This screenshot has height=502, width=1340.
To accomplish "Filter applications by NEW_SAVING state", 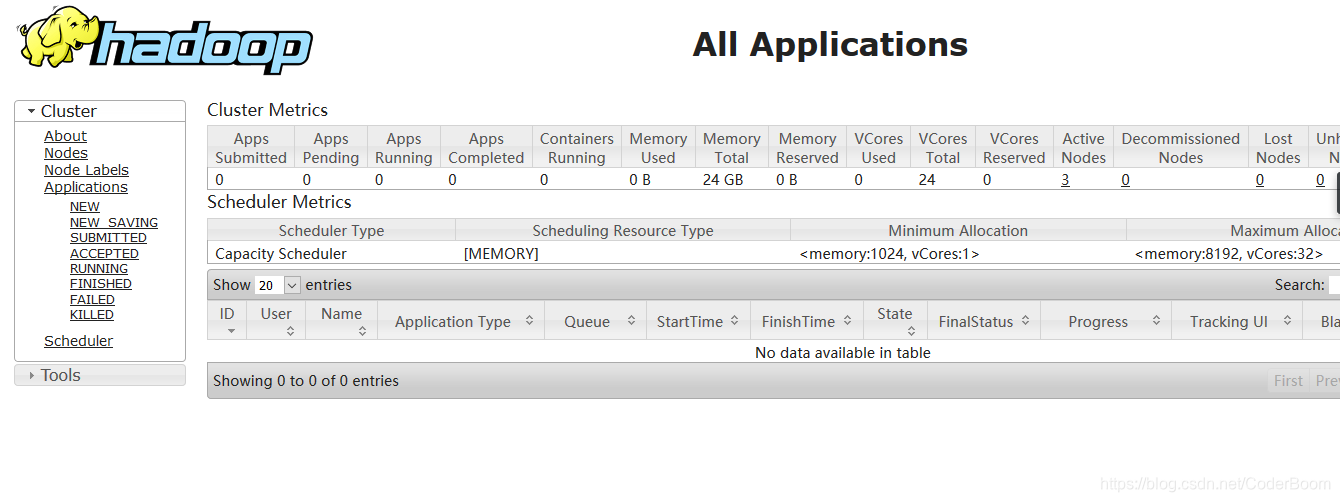I will (114, 223).
